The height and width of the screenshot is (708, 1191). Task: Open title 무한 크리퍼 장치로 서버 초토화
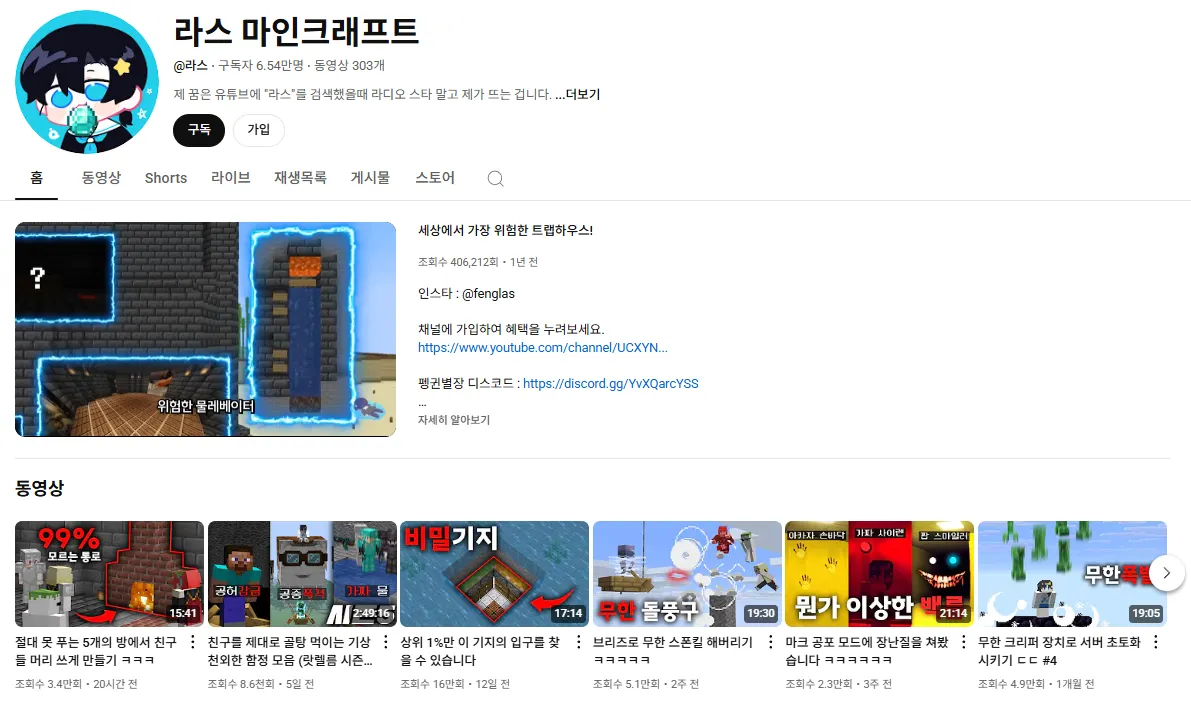pyautogui.click(x=1060, y=651)
